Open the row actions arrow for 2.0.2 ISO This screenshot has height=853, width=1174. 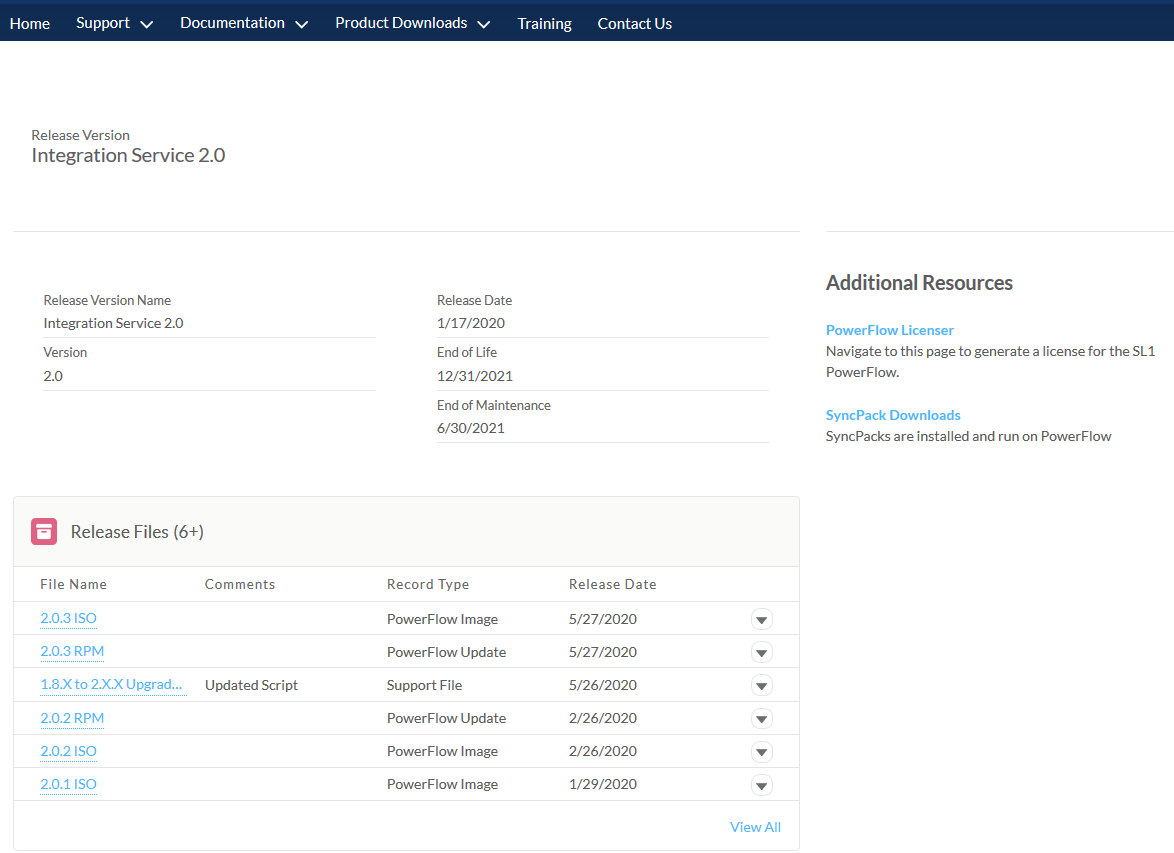pos(762,751)
